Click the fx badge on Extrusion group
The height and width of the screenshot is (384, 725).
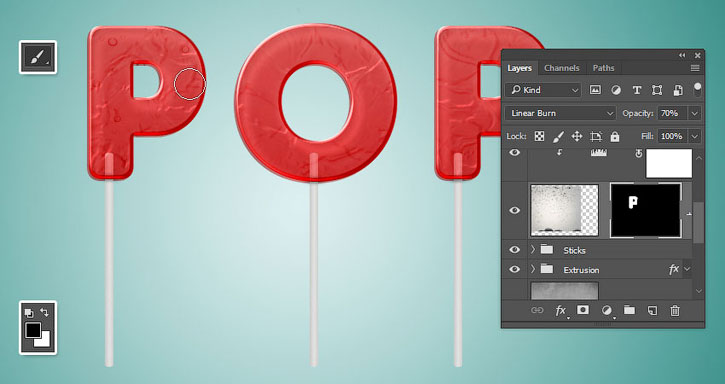point(674,269)
